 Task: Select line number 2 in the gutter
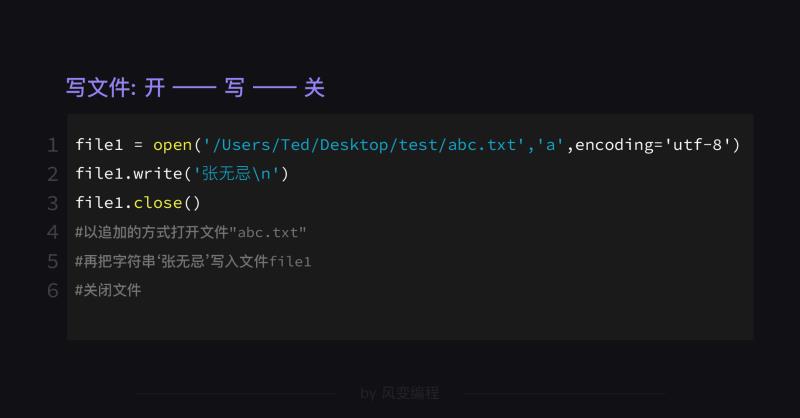52,174
